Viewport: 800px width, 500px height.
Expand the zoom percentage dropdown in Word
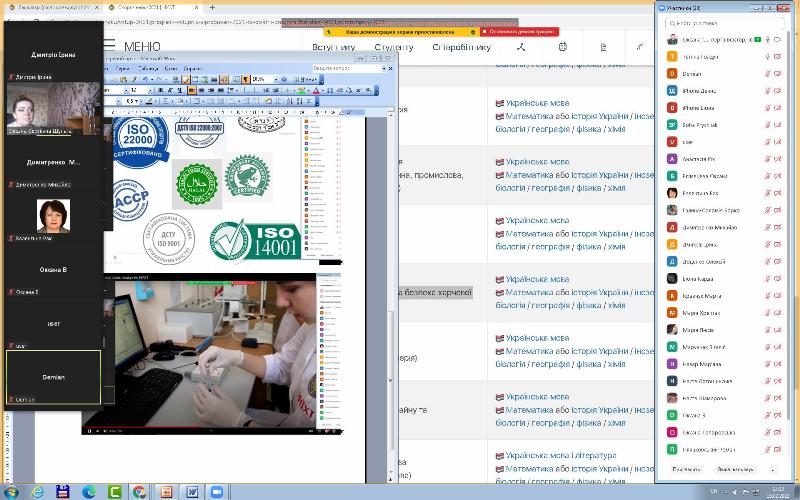tap(273, 79)
